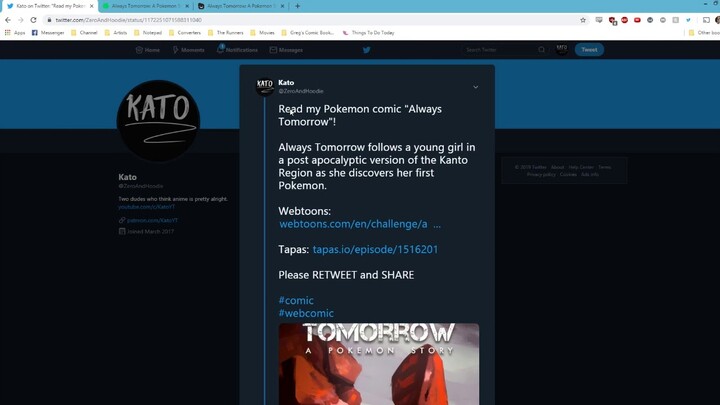Open the webtoons.com challenge link
The width and height of the screenshot is (720, 405).
(360, 224)
